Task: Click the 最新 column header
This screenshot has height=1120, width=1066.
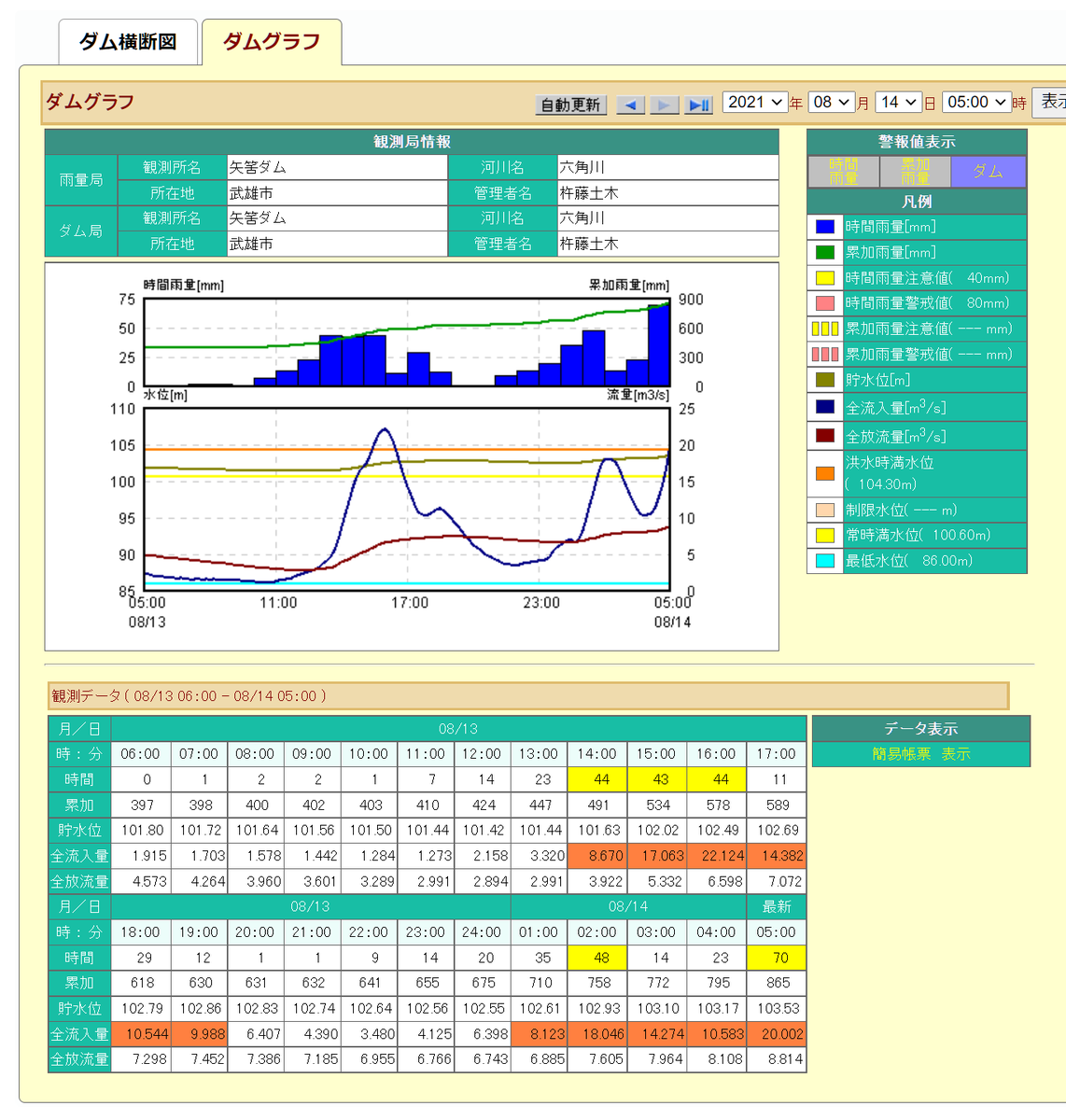Action: click(x=777, y=906)
